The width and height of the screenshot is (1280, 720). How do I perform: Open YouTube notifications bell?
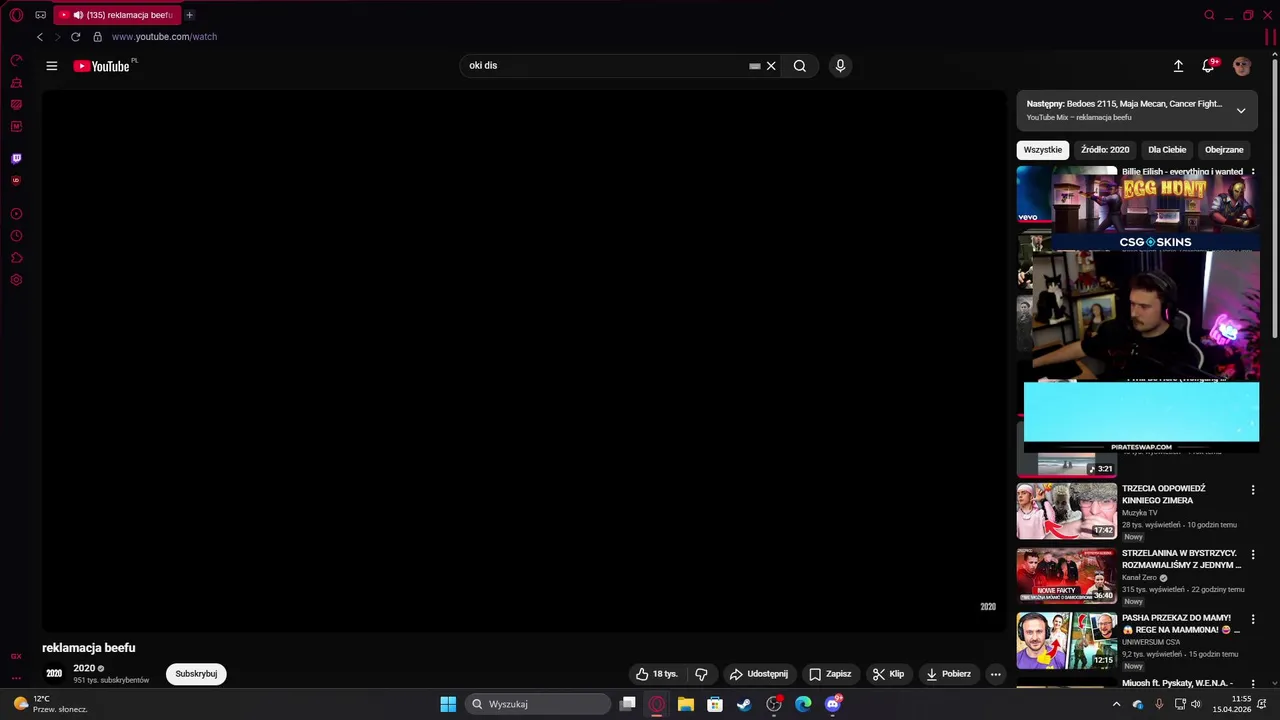1208,66
